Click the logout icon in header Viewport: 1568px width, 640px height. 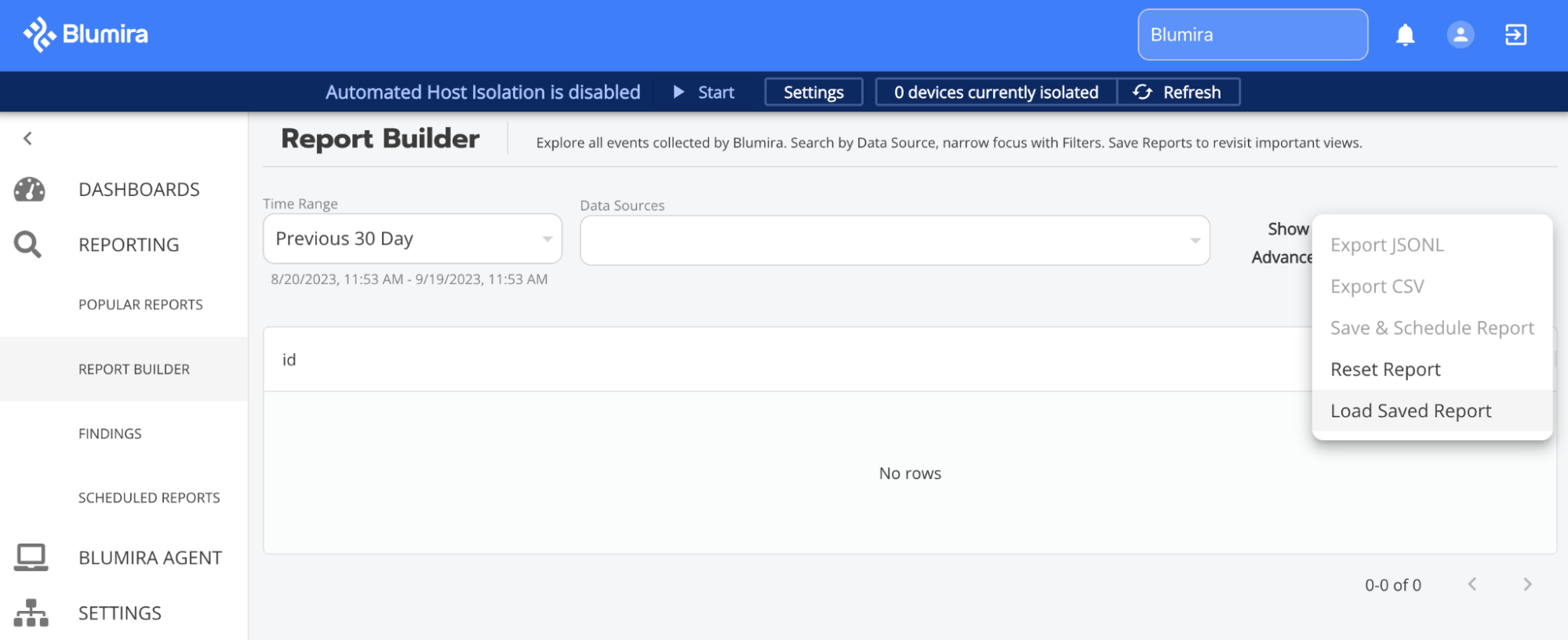click(x=1515, y=35)
